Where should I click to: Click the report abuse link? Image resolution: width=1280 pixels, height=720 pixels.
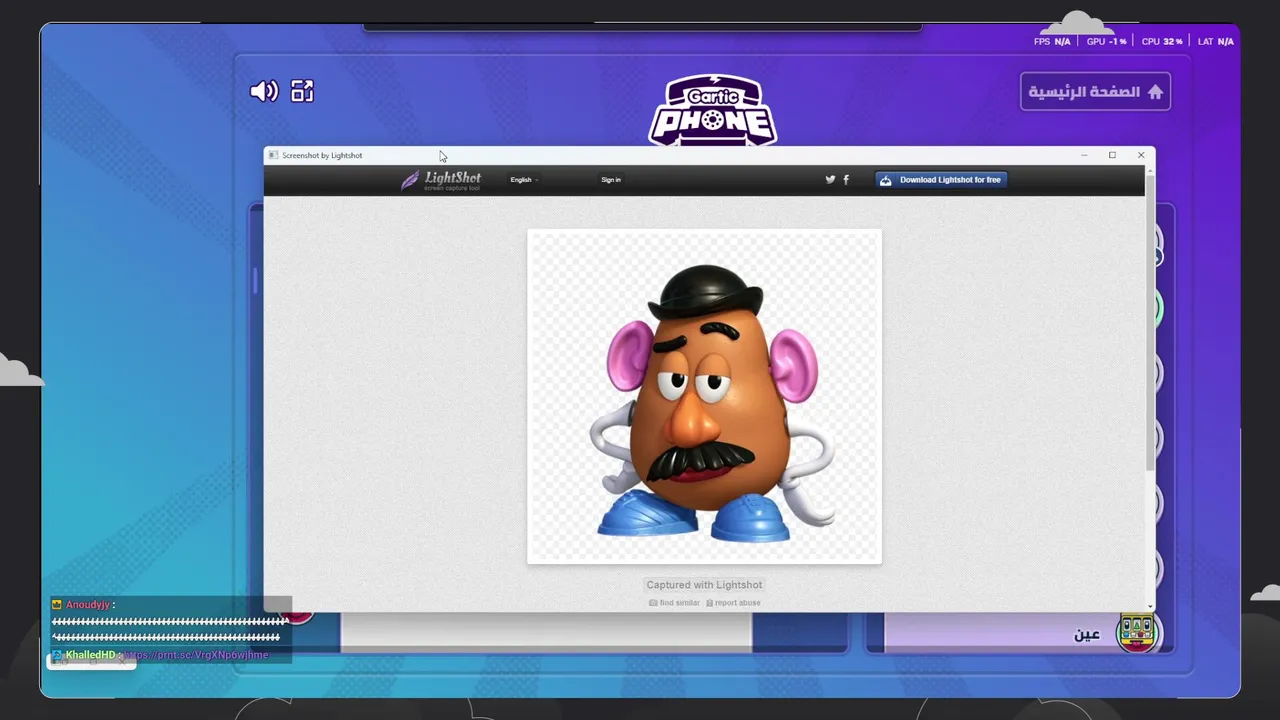[x=733, y=603]
